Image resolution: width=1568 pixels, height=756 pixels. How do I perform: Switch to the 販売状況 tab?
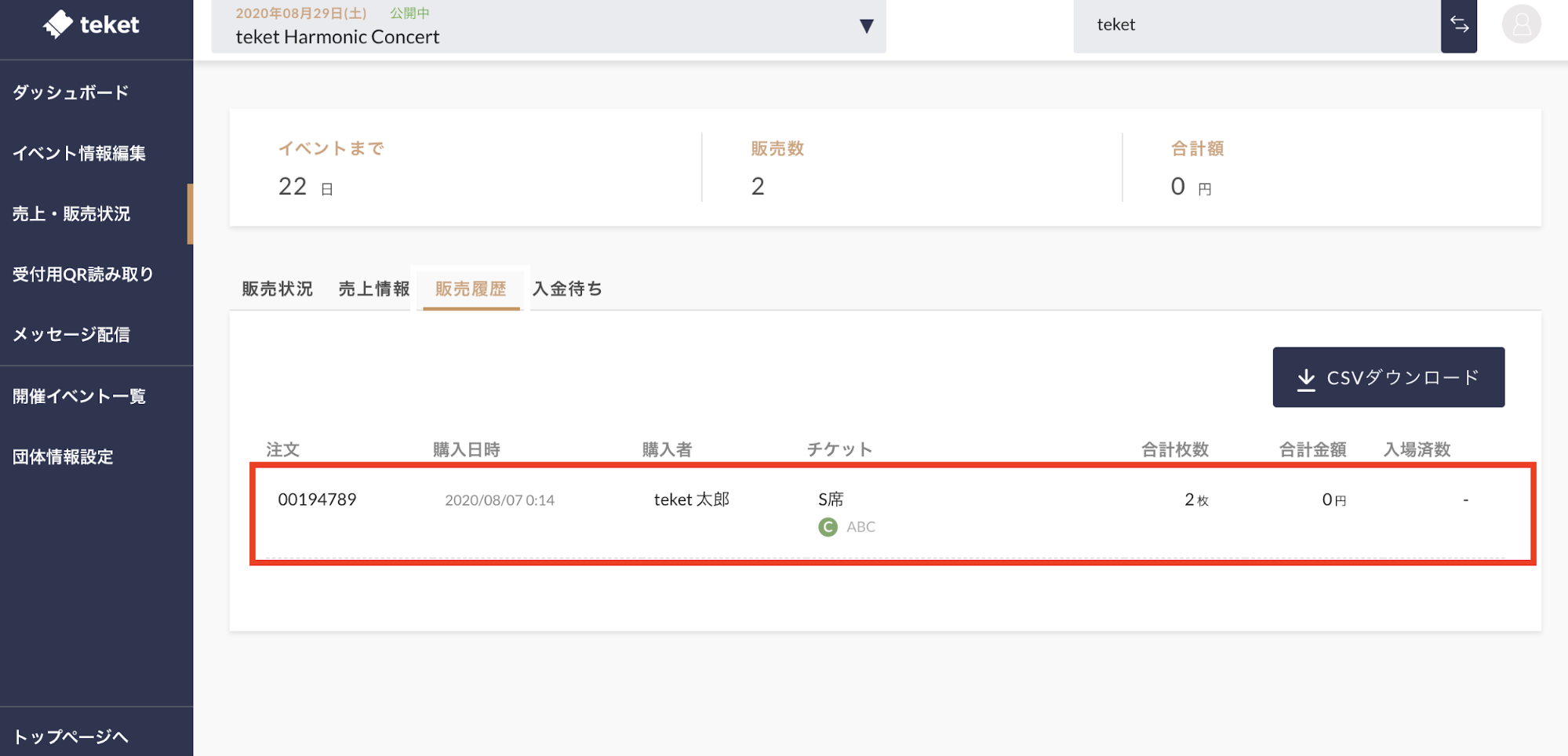(277, 289)
